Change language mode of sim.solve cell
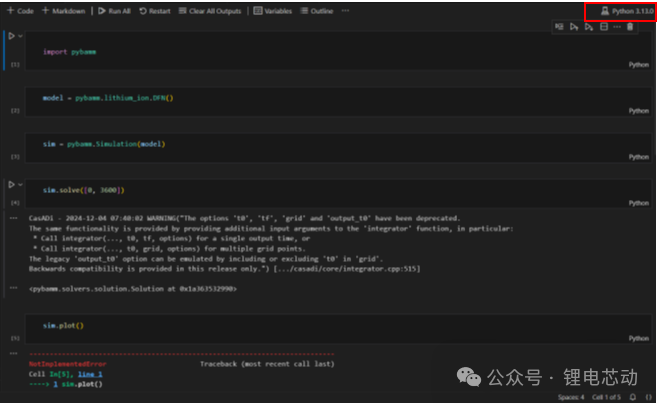 (638, 203)
